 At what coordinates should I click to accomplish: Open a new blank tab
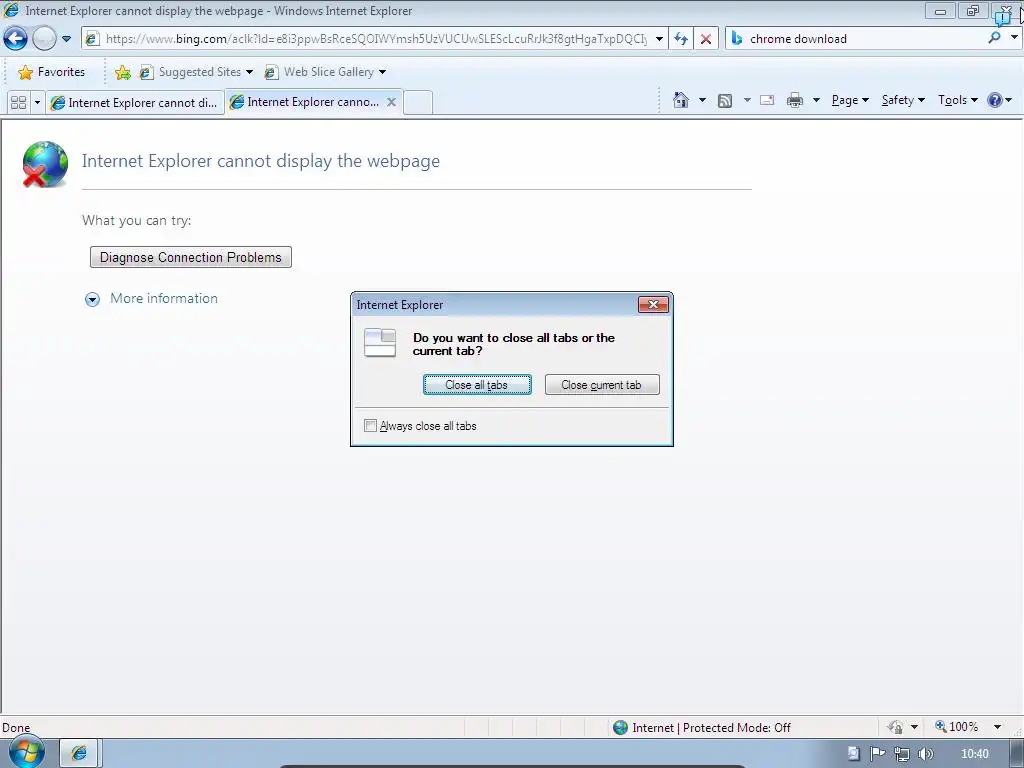(x=418, y=103)
